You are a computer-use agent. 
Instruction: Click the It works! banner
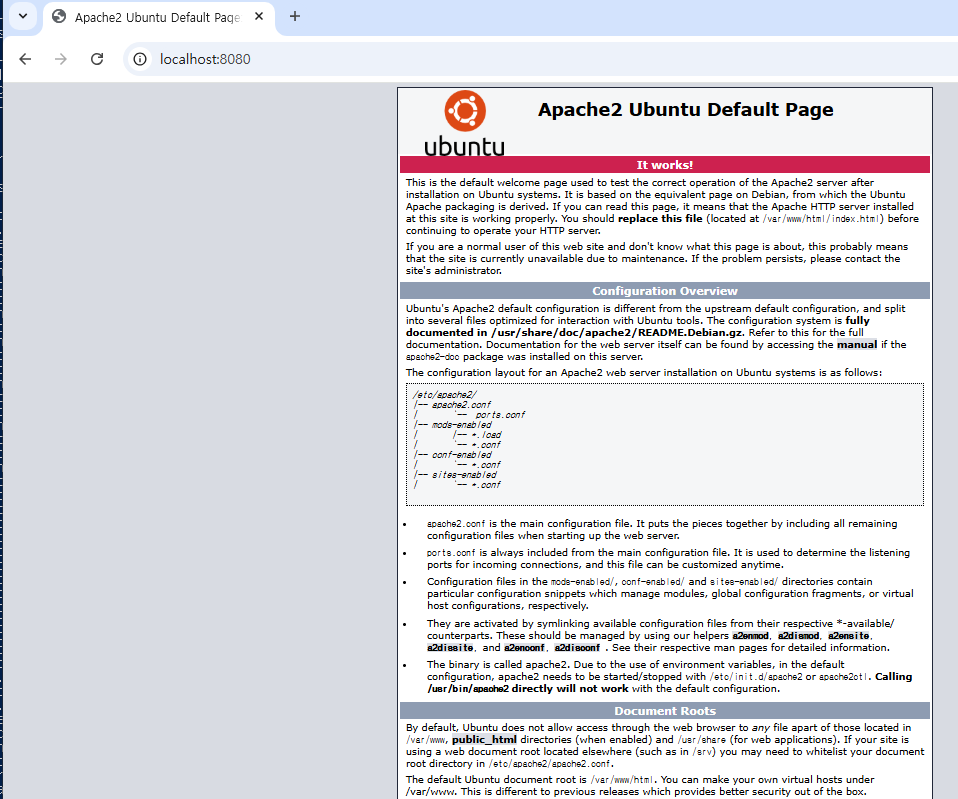665,165
